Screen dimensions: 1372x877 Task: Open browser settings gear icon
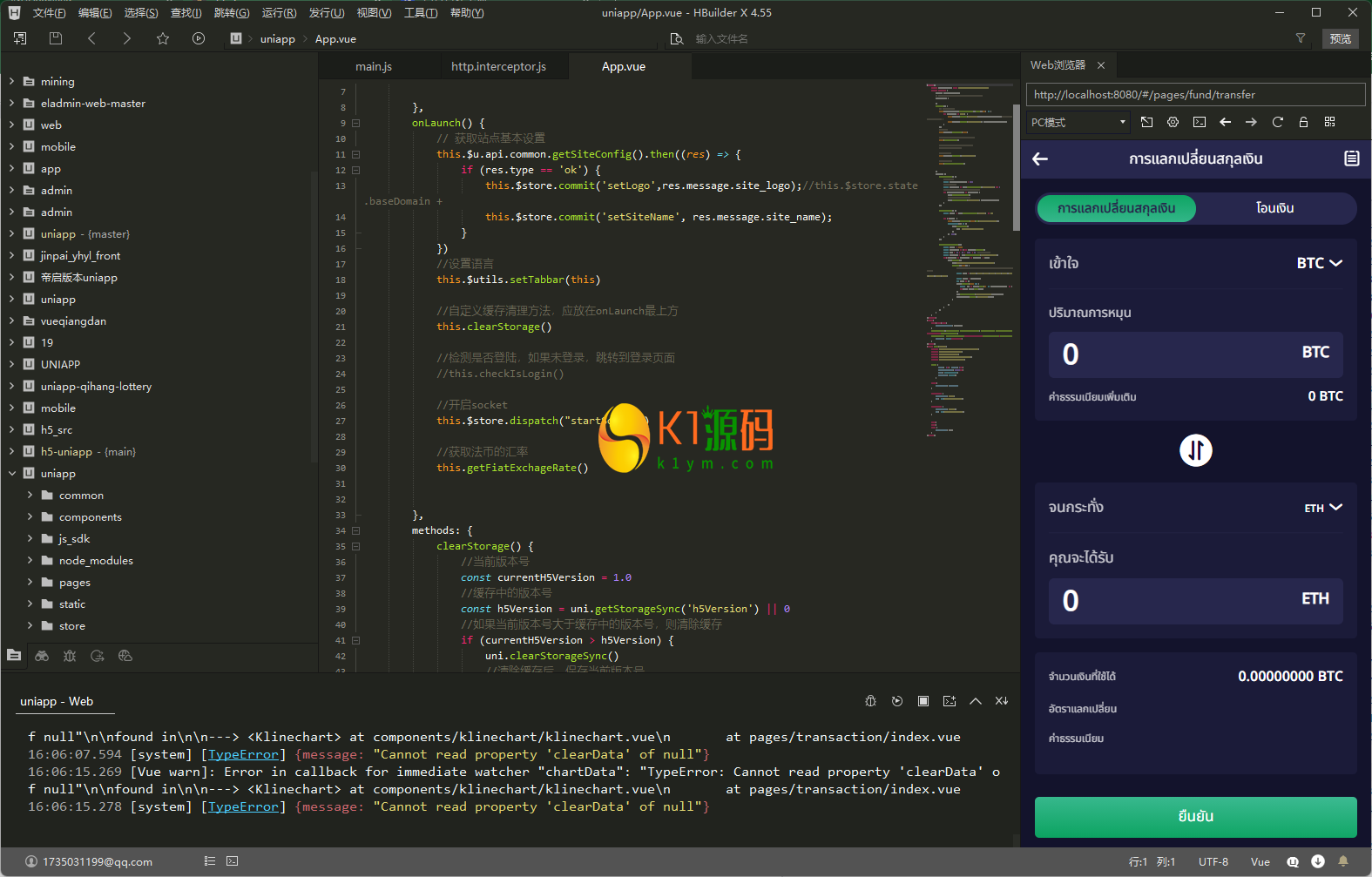[1173, 122]
